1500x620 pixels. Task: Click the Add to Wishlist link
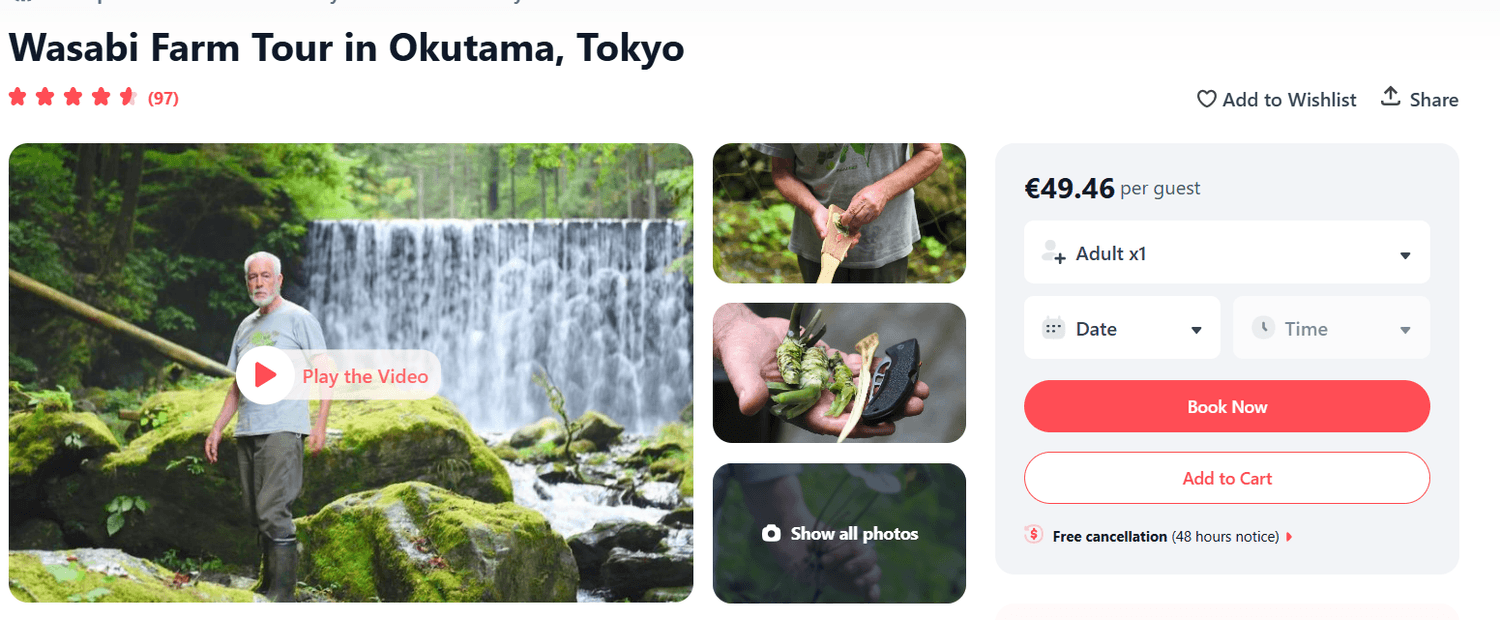1289,99
